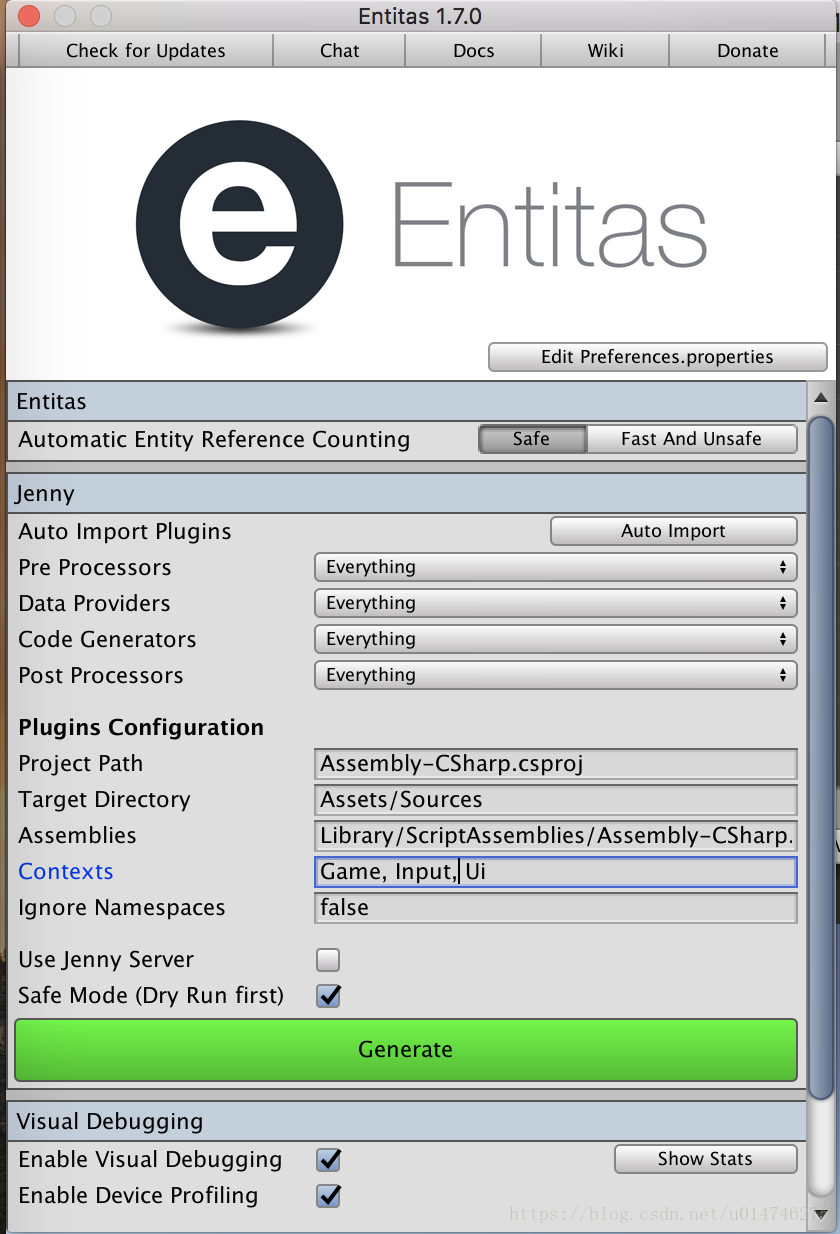The image size is (840, 1234).
Task: Click the scrollbar down arrow
Action: (x=821, y=1215)
